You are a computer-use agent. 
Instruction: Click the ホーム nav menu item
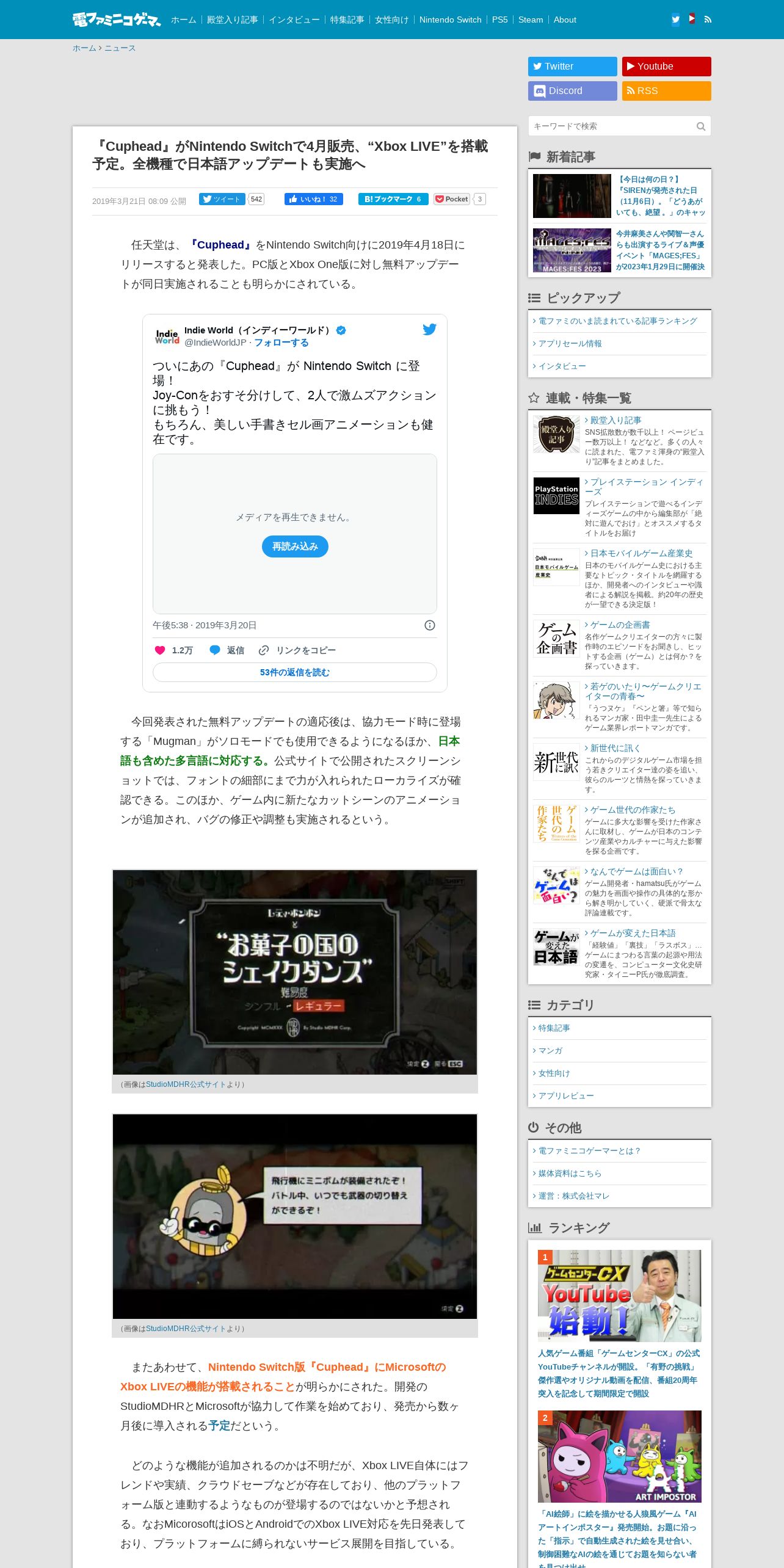pos(184,20)
